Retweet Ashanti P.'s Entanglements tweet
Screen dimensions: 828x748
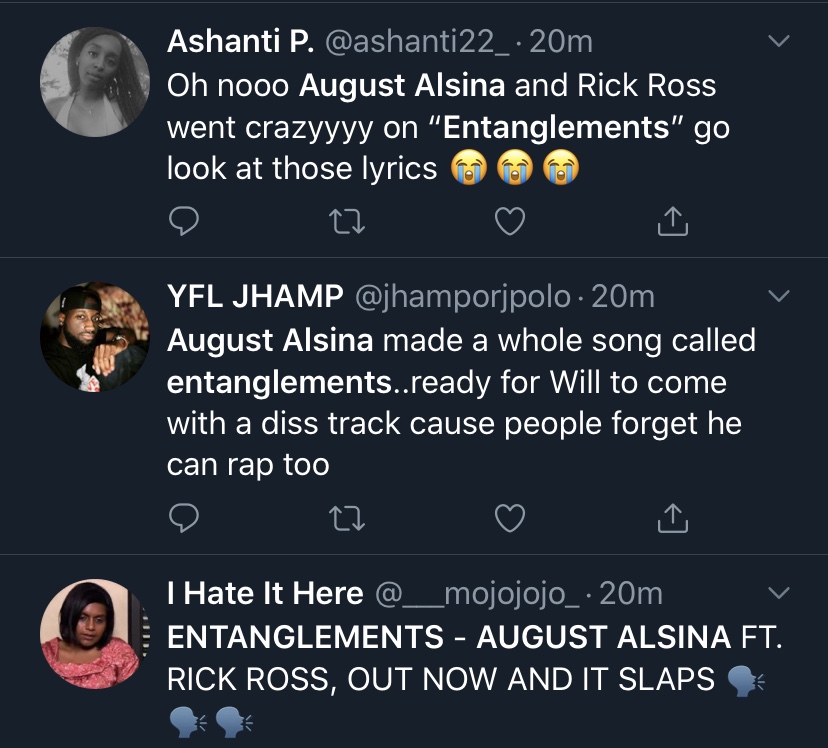pos(346,222)
